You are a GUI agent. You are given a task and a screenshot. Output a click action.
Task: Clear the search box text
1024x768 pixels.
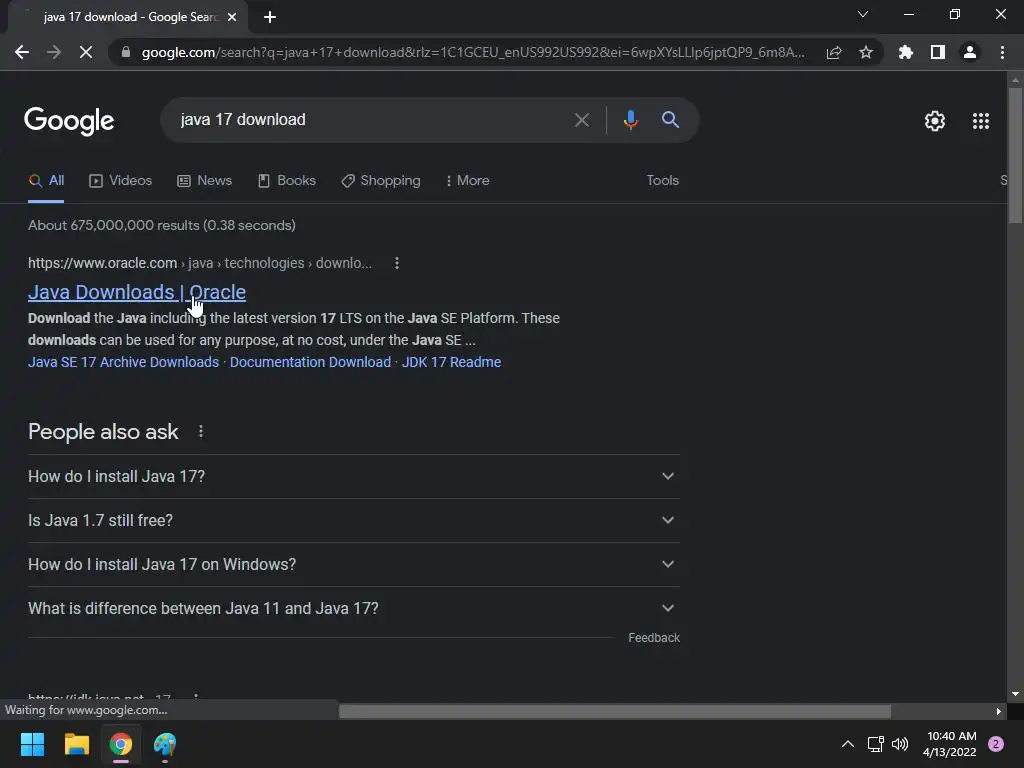581,120
